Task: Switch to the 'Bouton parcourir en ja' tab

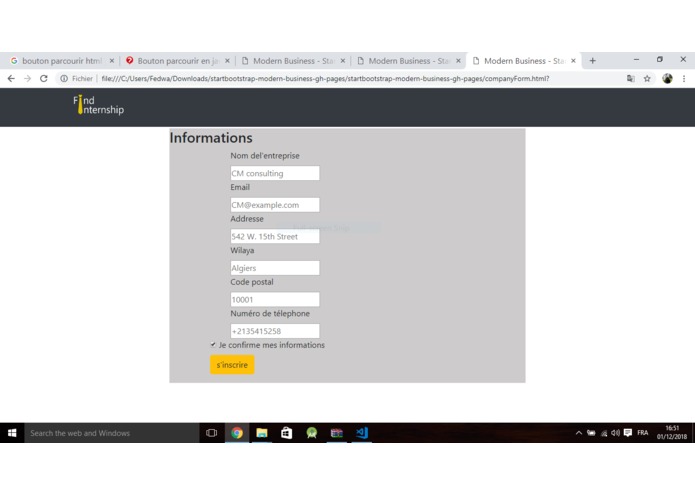Action: tap(177, 61)
